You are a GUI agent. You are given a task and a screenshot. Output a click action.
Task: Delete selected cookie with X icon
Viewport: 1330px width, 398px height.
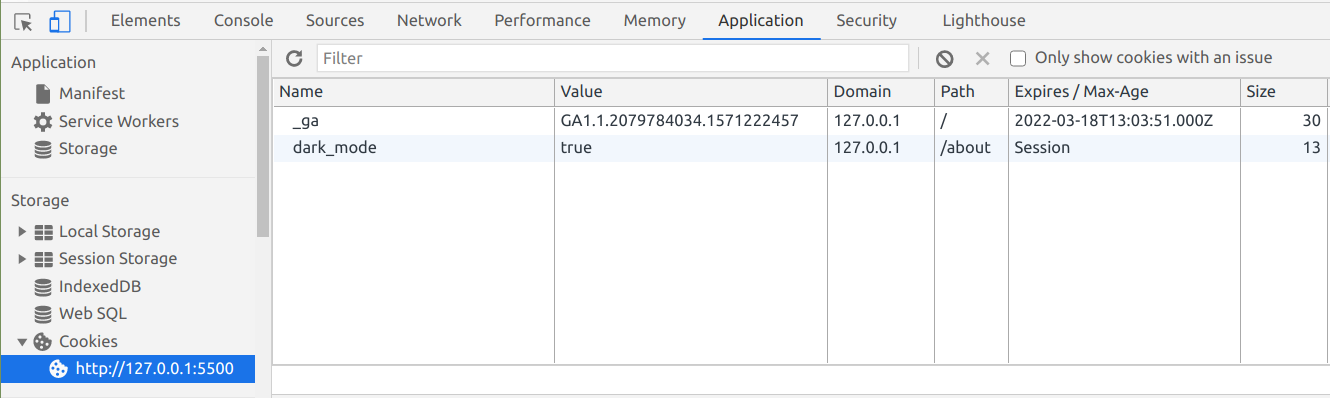click(982, 59)
